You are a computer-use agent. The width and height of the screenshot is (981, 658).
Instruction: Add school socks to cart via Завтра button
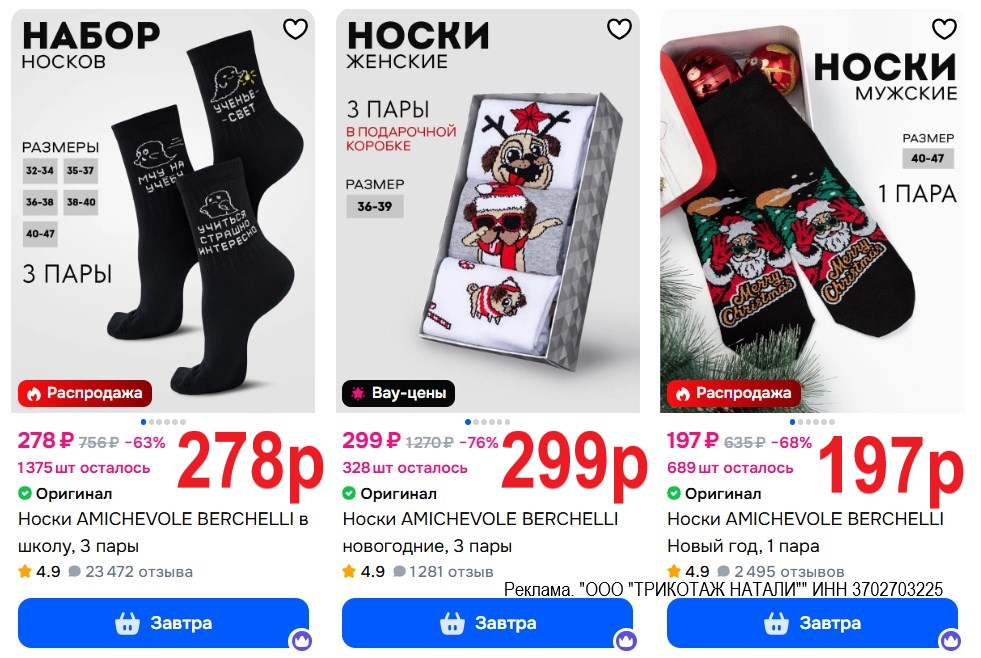tap(163, 623)
